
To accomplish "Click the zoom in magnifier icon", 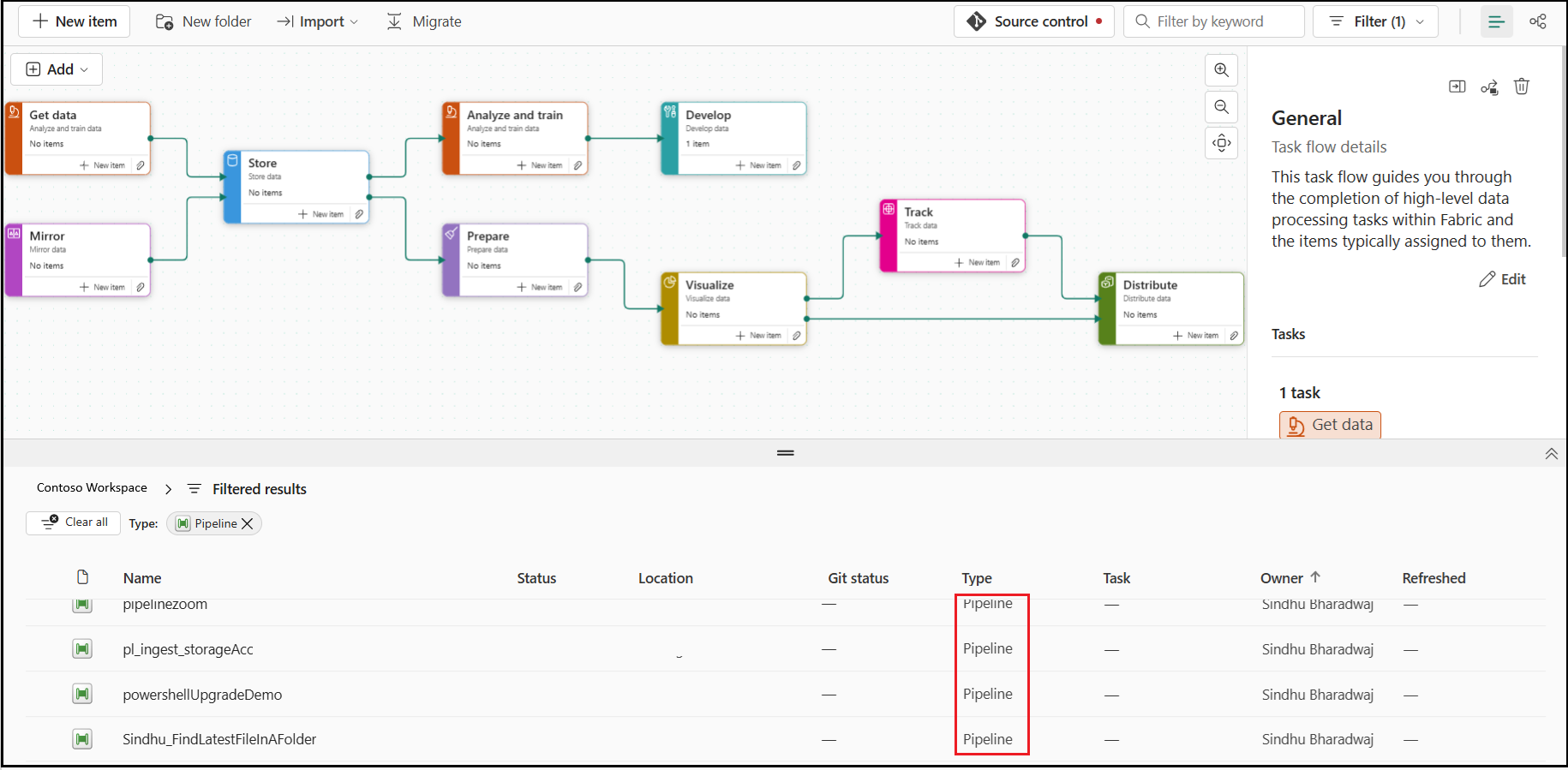I will 1221,70.
